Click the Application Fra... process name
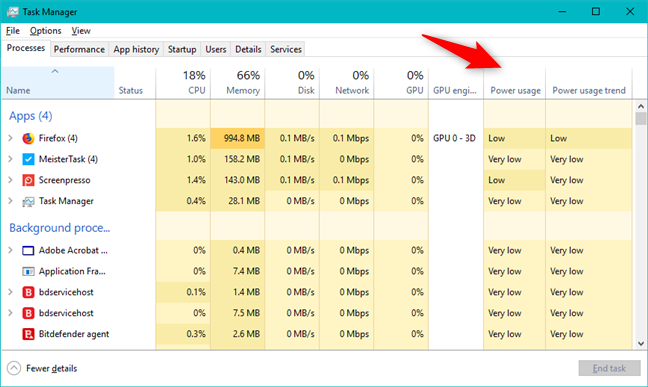Image resolution: width=648 pixels, height=387 pixels. (72, 272)
